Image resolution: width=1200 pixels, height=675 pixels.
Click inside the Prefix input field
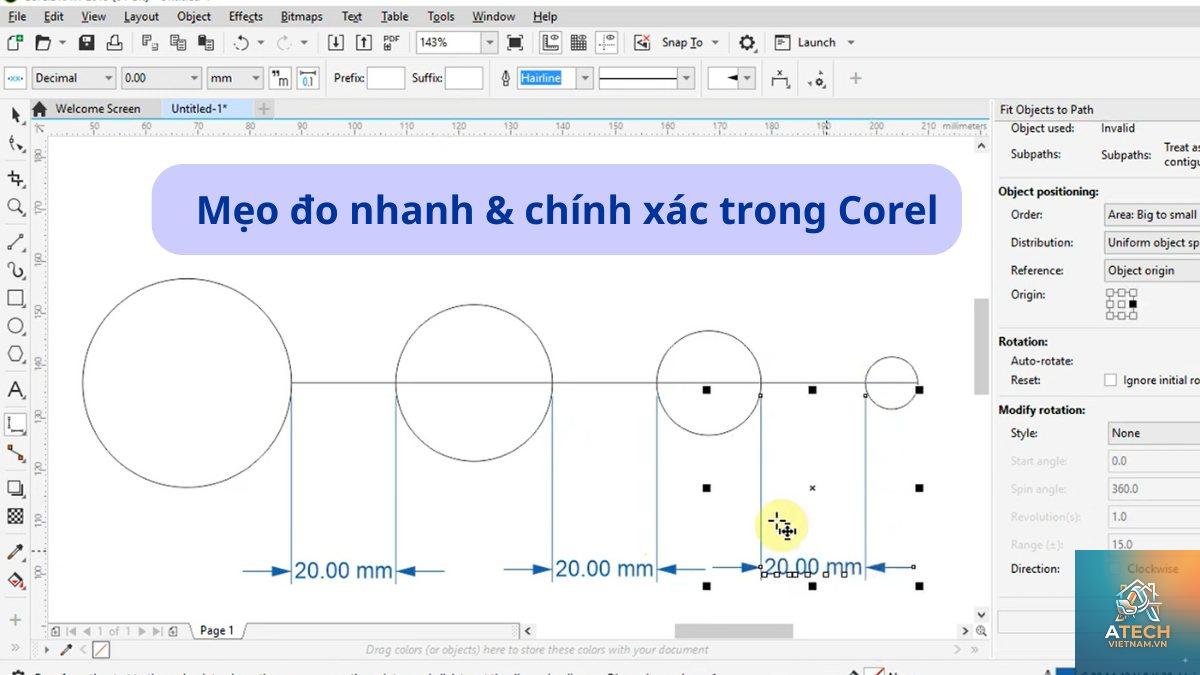[386, 78]
